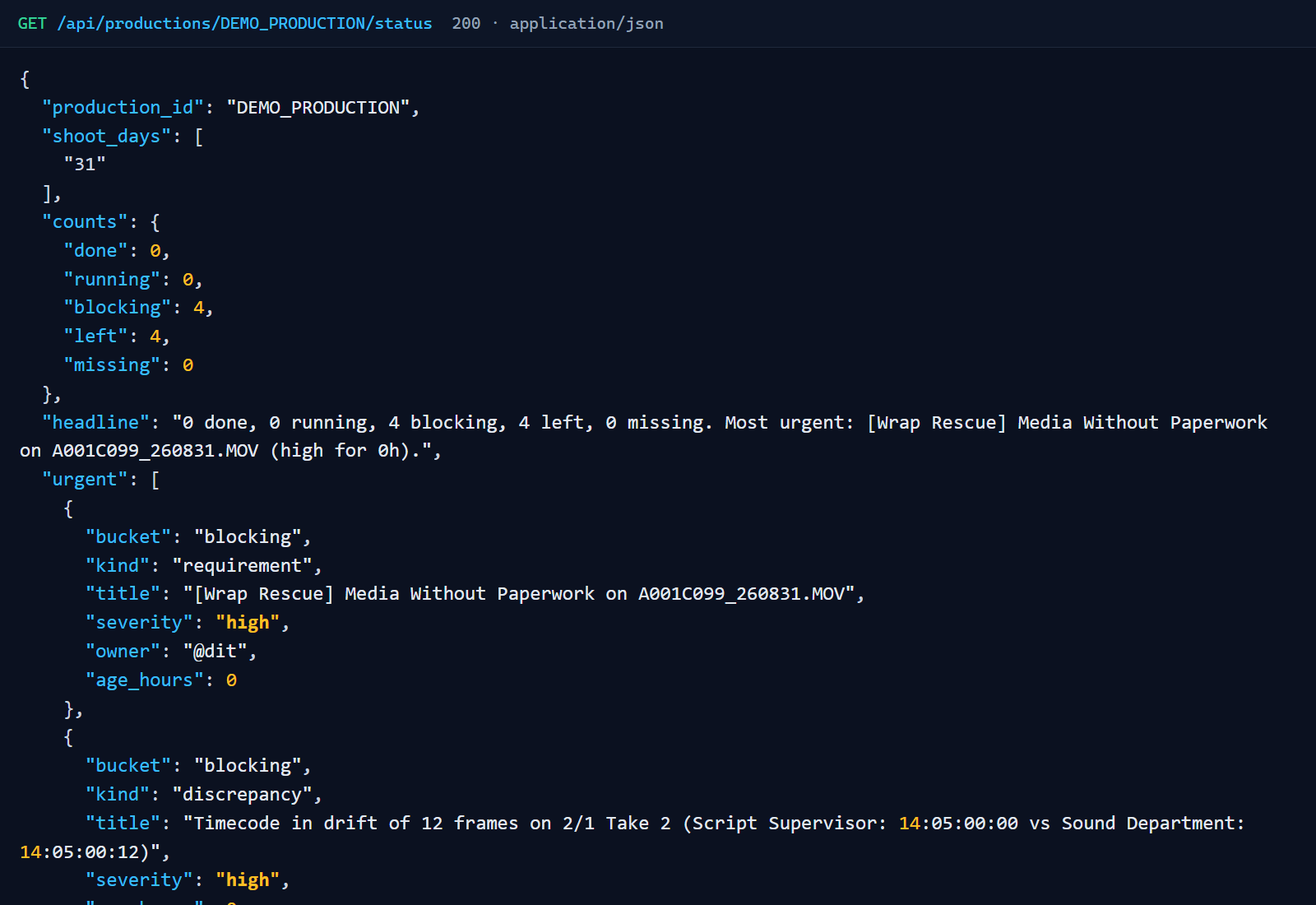Image resolution: width=1316 pixels, height=905 pixels.
Task: Click the GET method label
Action: pos(32,24)
